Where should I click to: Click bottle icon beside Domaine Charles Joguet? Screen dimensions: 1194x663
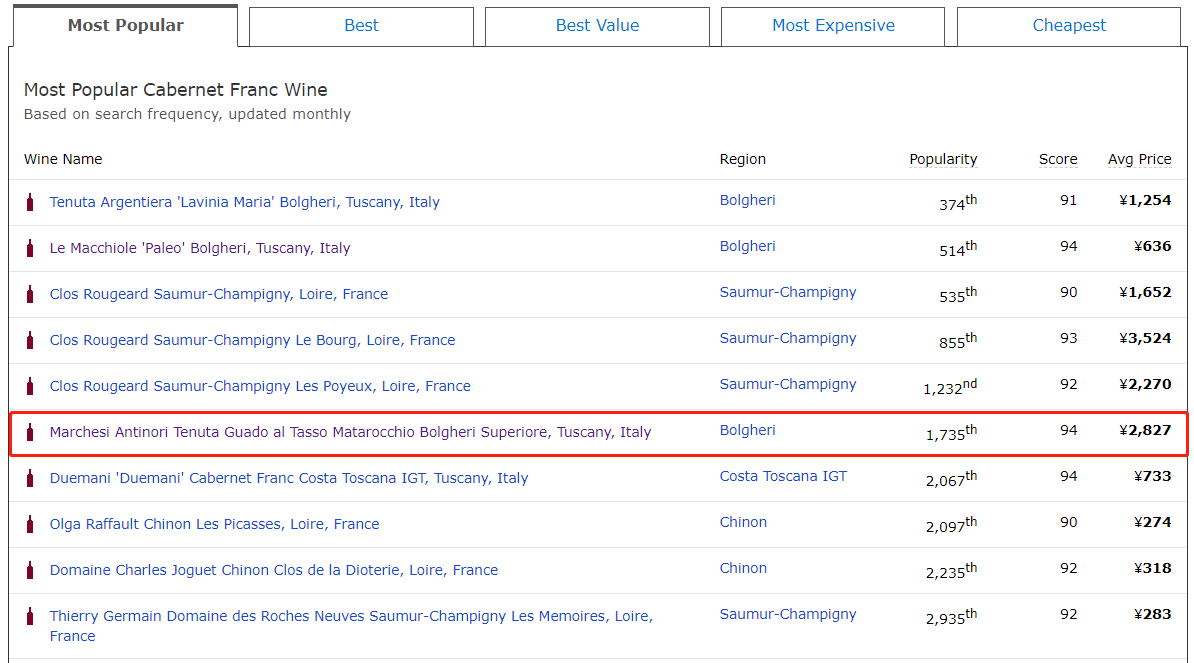pyautogui.click(x=30, y=570)
